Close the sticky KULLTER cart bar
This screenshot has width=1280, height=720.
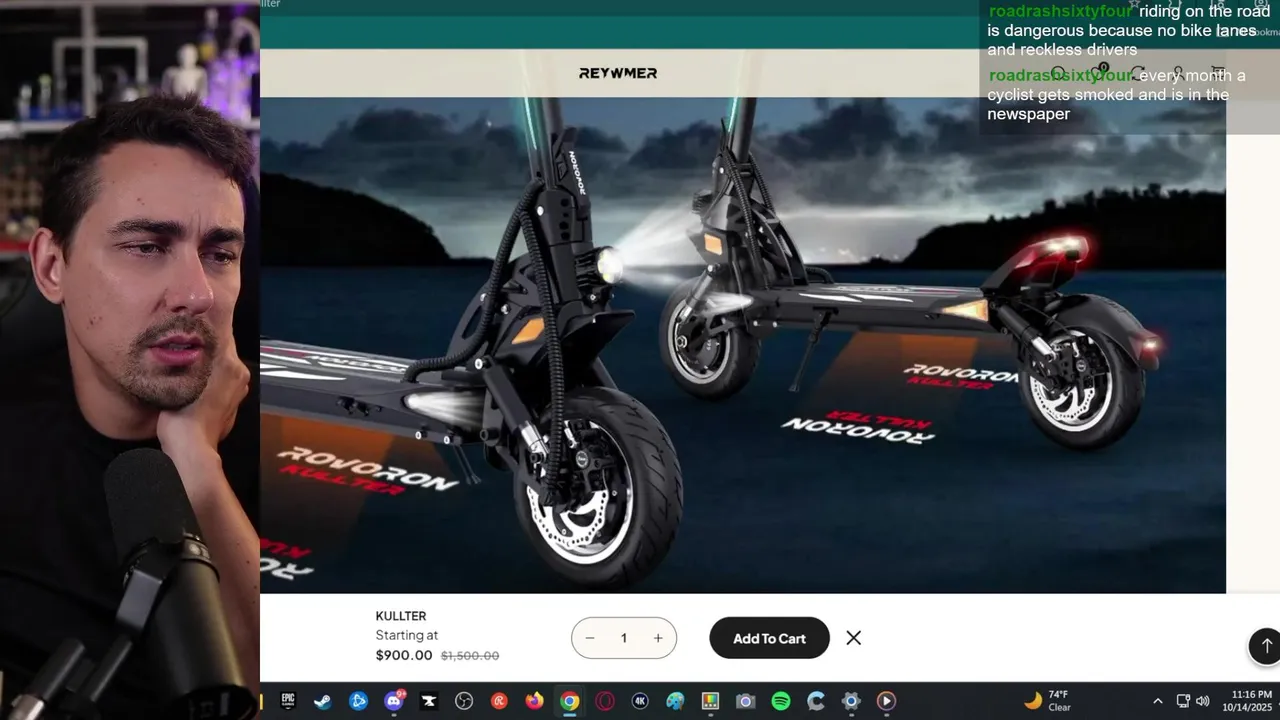(854, 638)
